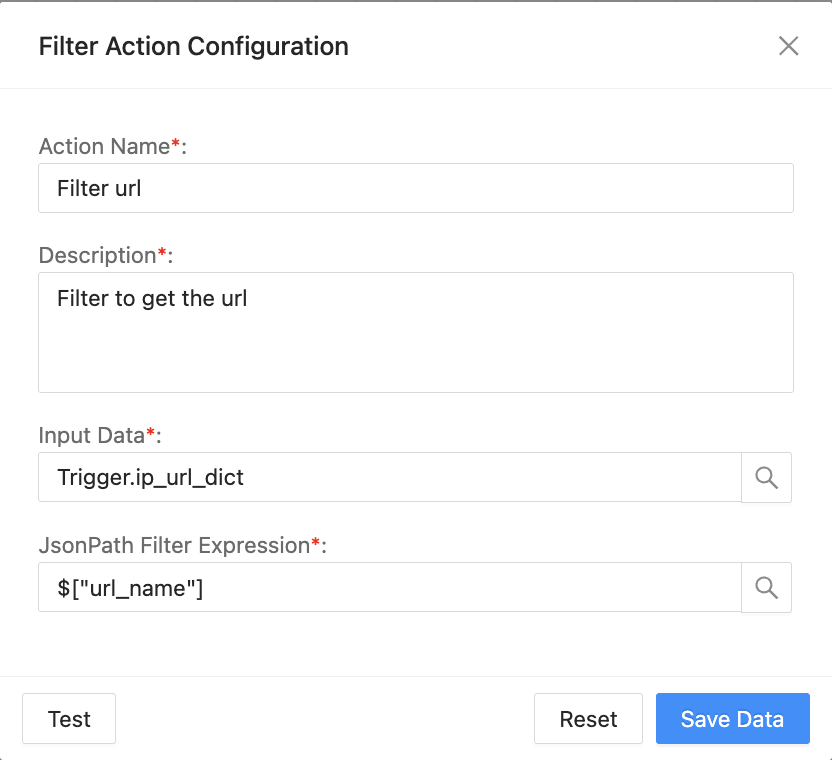The image size is (832, 760).
Task: Click the JsonPath Filter Expression label
Action: 174,545
